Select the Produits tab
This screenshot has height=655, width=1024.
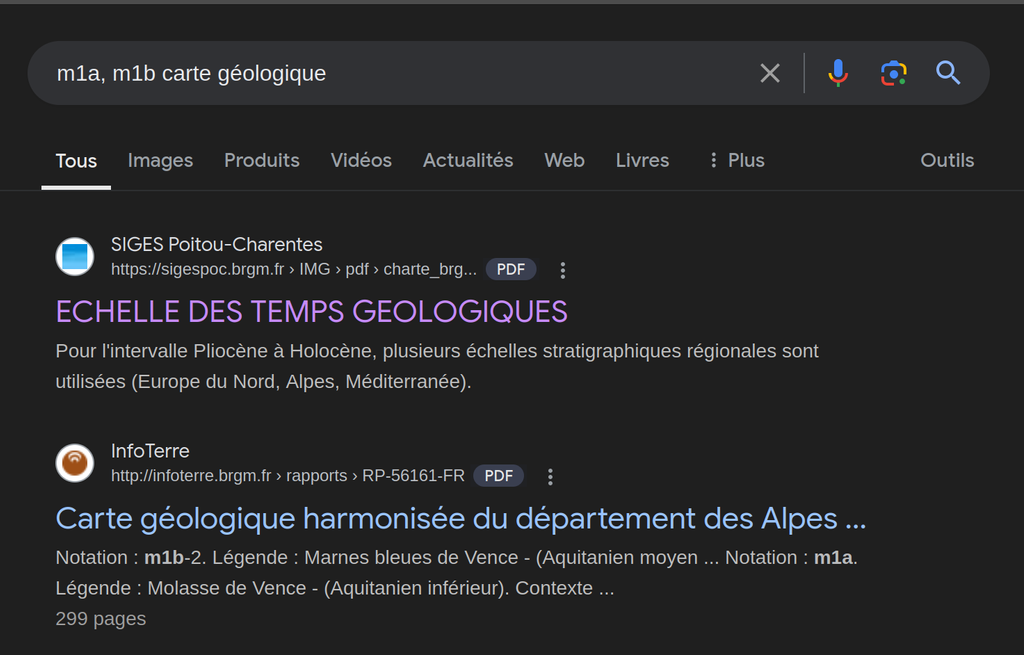point(262,160)
